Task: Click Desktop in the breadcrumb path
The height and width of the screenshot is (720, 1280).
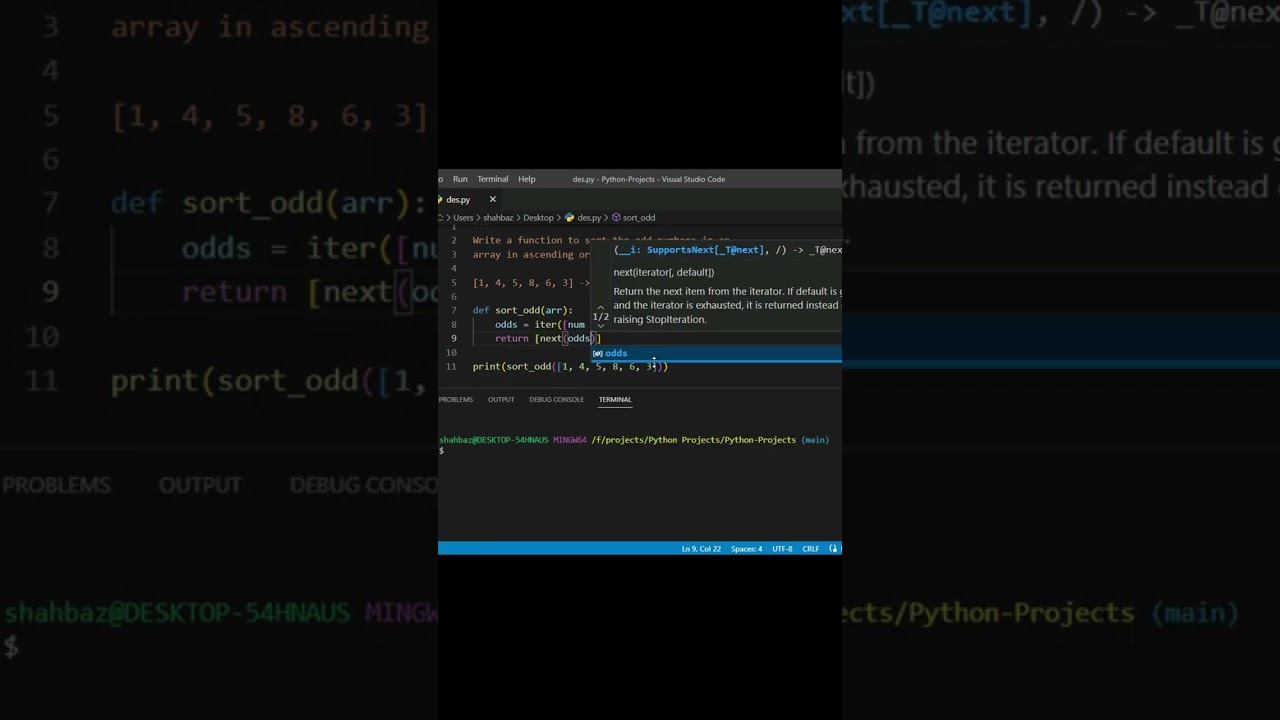Action: pos(538,217)
